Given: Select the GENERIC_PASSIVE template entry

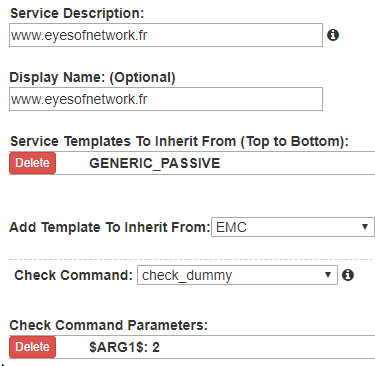Looking at the screenshot, I should tap(155, 163).
